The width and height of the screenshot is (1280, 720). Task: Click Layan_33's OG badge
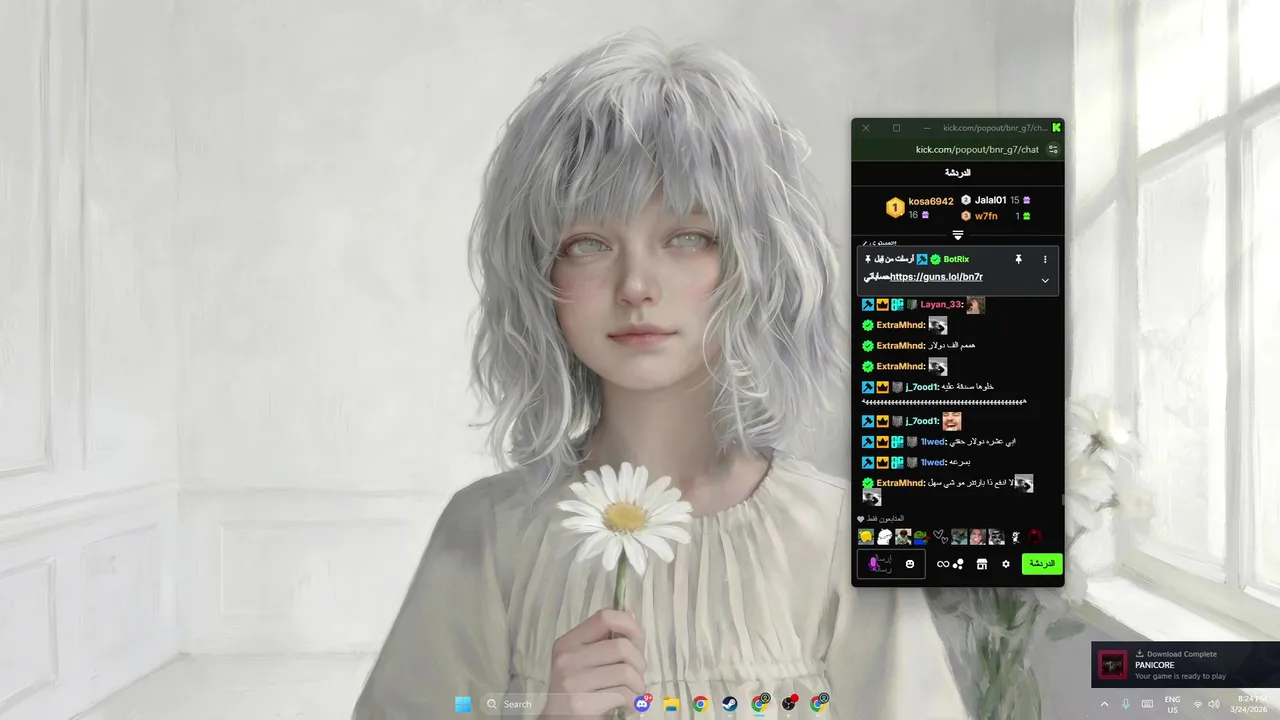click(897, 305)
